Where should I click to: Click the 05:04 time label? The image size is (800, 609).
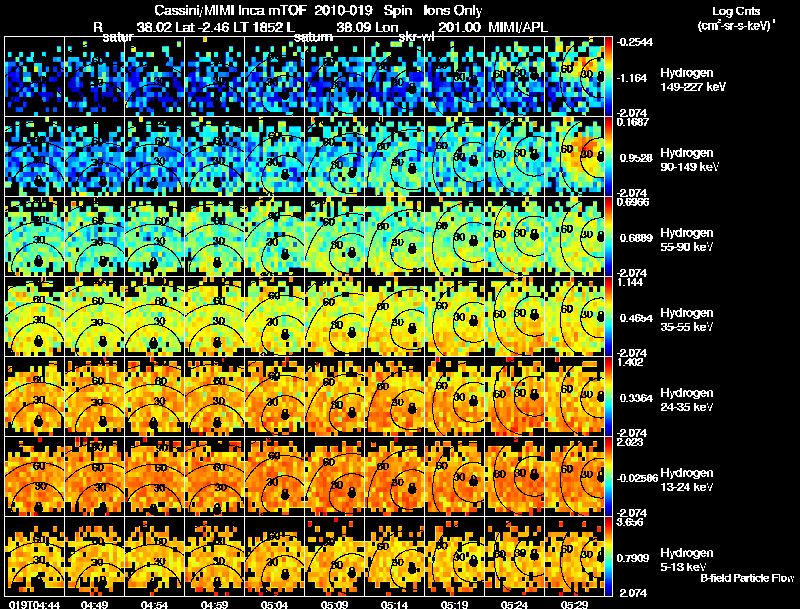coord(274,605)
